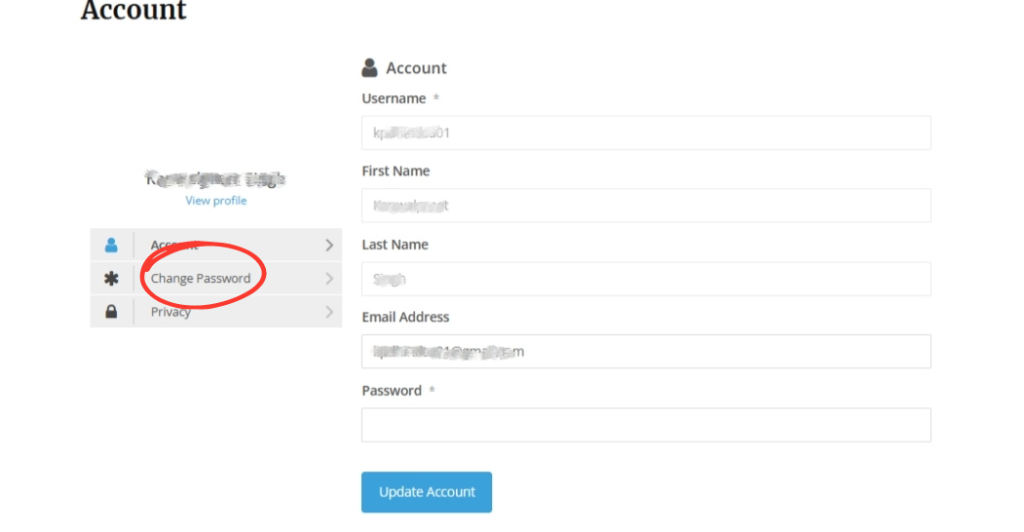Focus the empty Password field
The height and width of the screenshot is (532, 1024).
[x=646, y=425]
